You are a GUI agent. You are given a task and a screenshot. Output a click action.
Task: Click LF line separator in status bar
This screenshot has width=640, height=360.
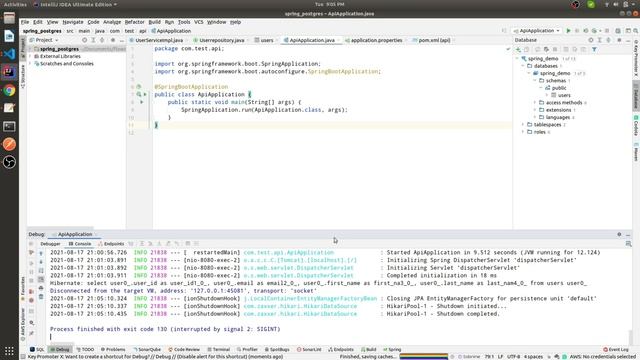pos(500,357)
